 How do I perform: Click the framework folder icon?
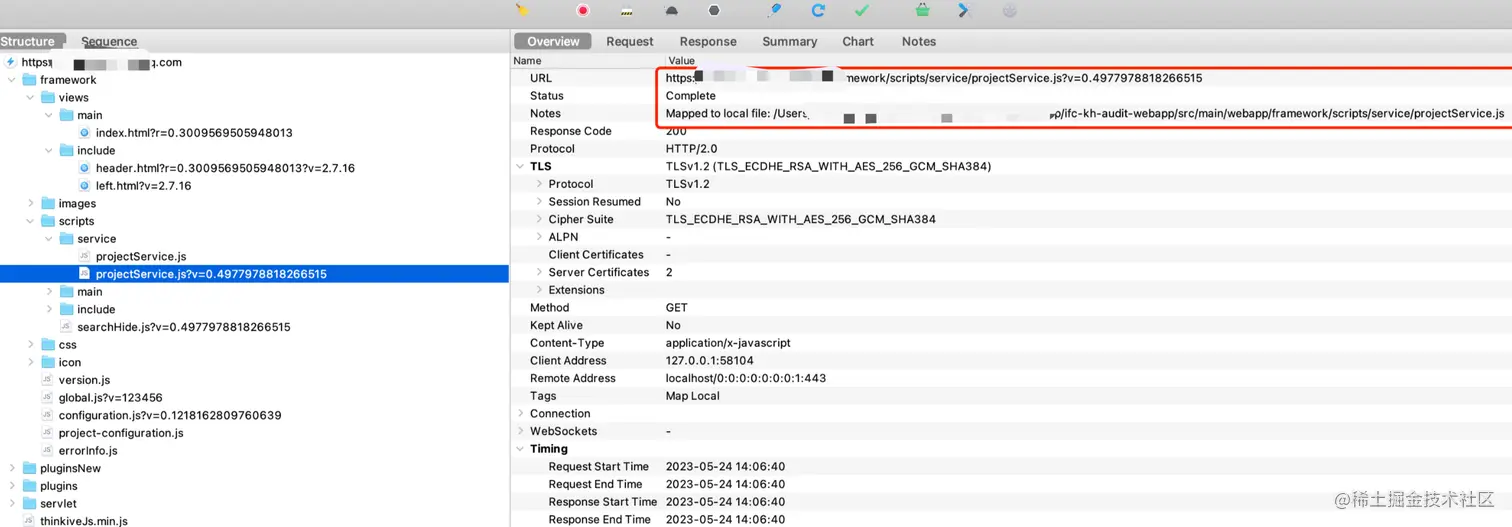coord(29,80)
